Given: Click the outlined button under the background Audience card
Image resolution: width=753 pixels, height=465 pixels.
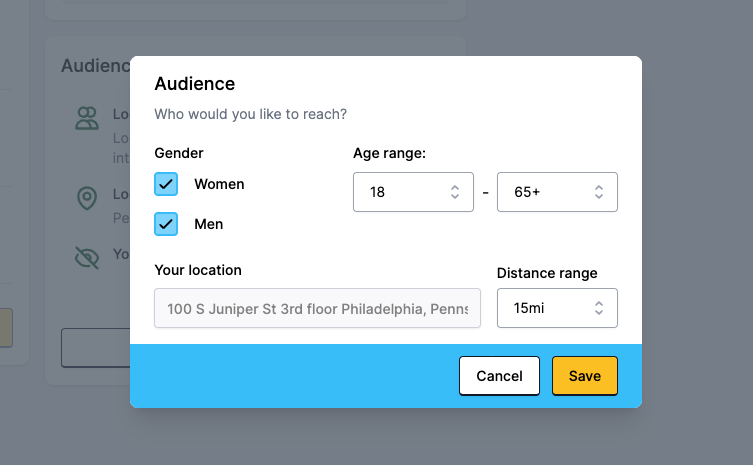Looking at the screenshot, I should pos(96,347).
